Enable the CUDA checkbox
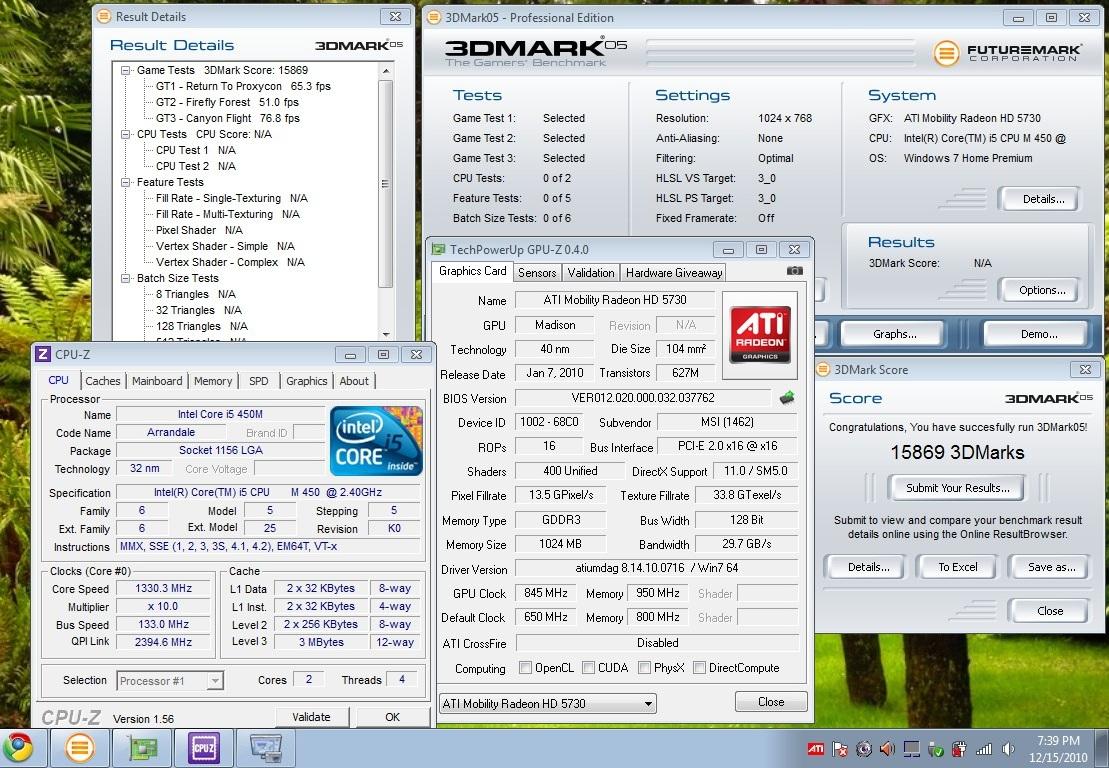1109x768 pixels. (588, 668)
